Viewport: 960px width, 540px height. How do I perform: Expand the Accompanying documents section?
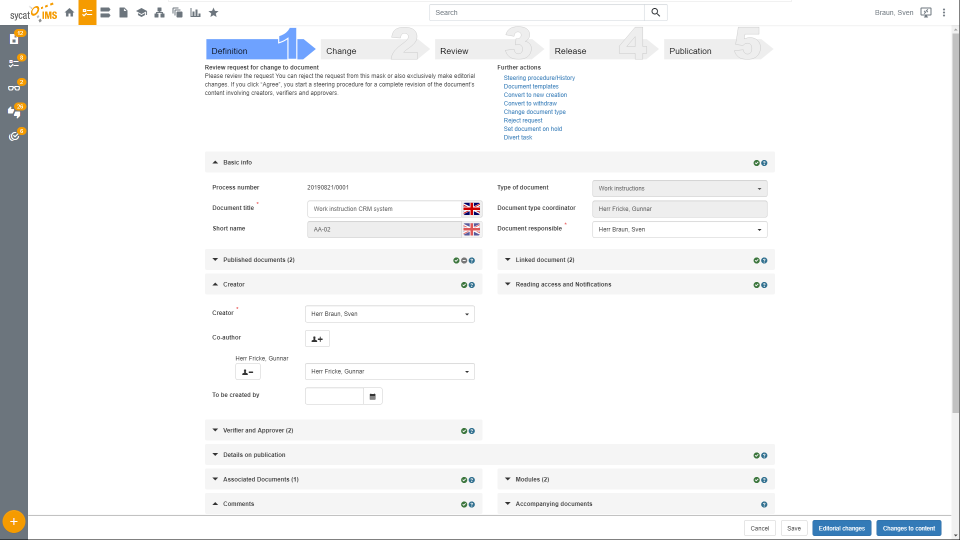(x=508, y=503)
